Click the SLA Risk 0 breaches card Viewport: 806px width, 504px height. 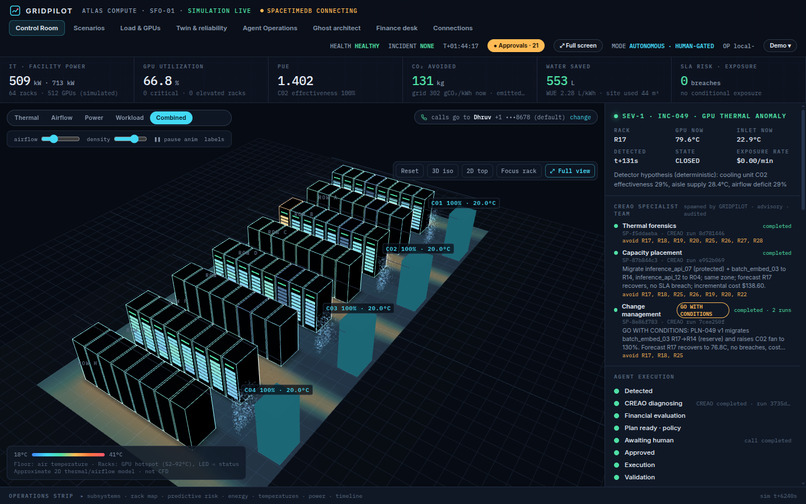(739, 80)
